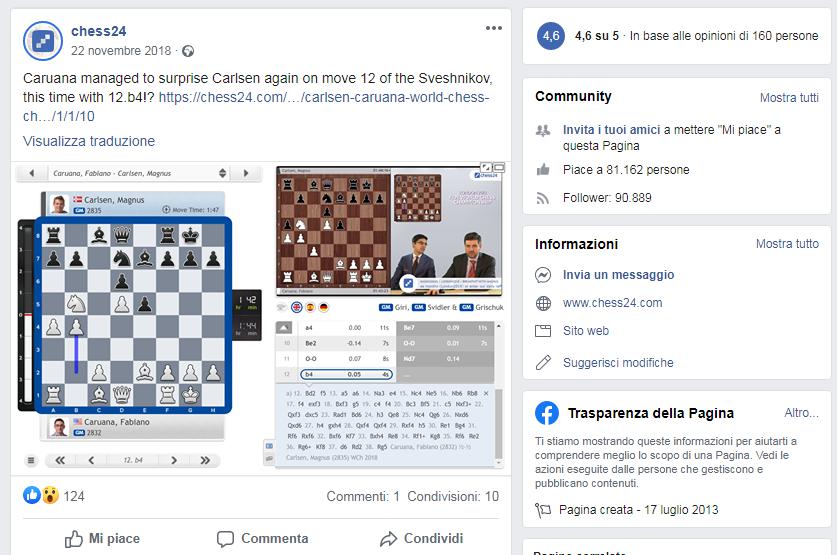Viewport: 837px width, 555px height.
Task: Click Follower: 90.889 text
Action: tap(607, 198)
